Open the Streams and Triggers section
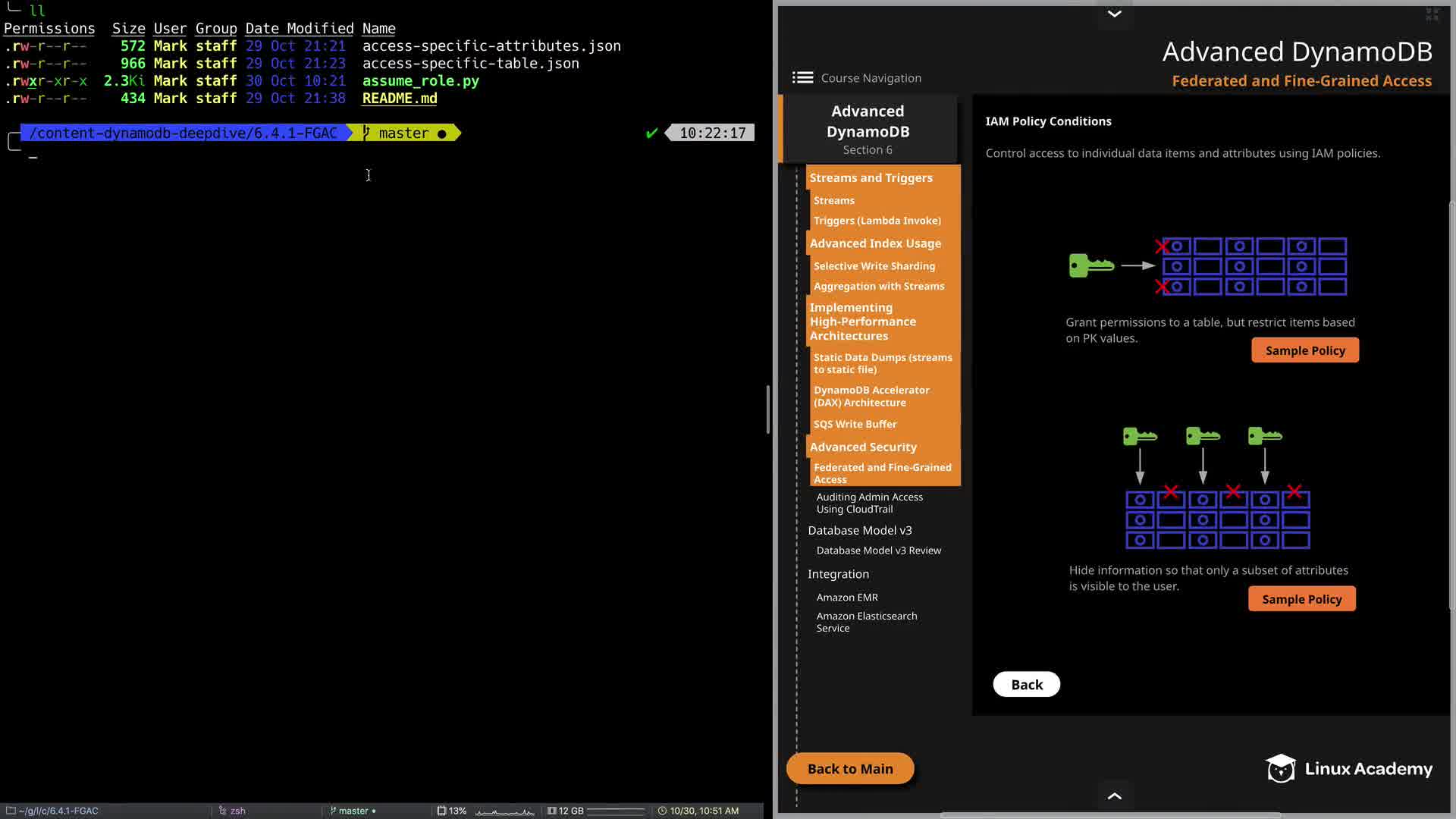Image resolution: width=1456 pixels, height=819 pixels. (x=871, y=177)
